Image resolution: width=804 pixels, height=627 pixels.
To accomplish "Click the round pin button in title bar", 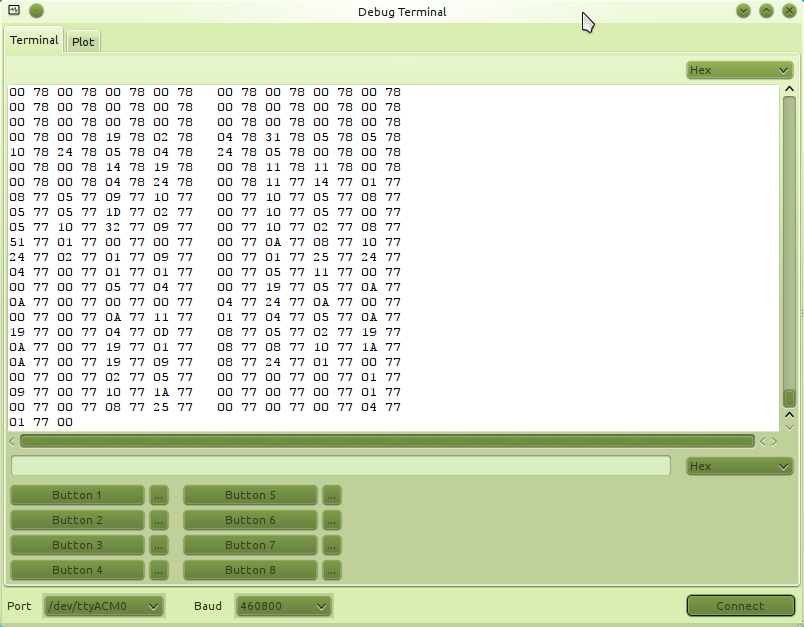I will coord(36,11).
